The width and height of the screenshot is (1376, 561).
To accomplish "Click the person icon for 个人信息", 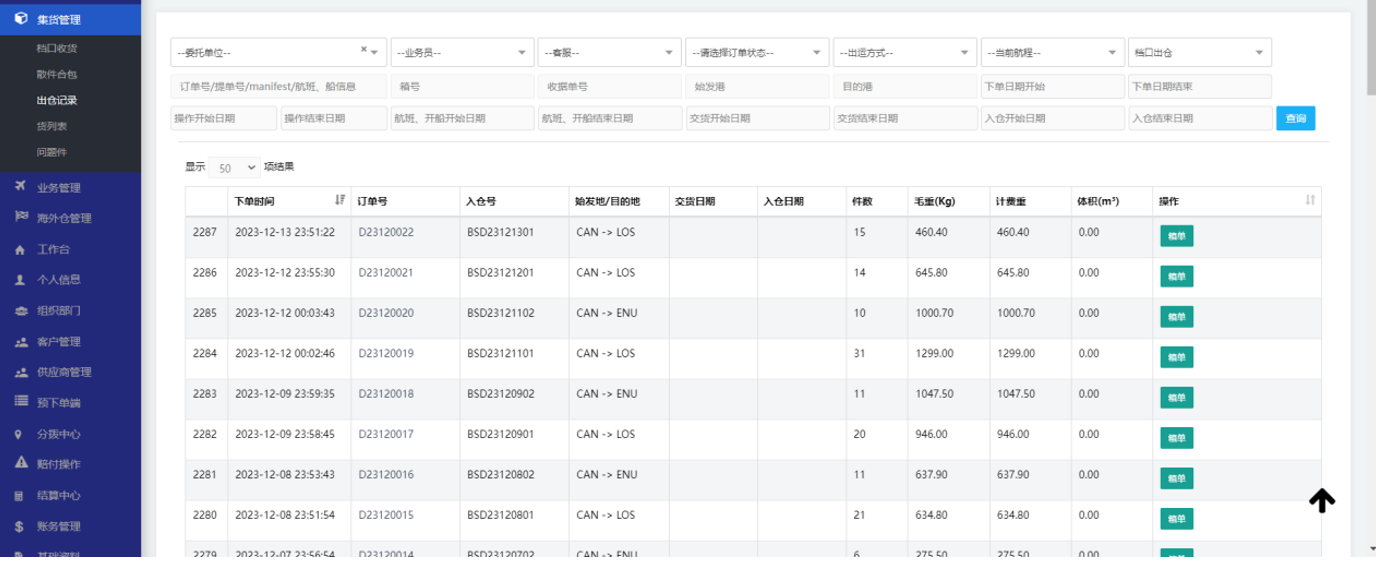I will 20,280.
